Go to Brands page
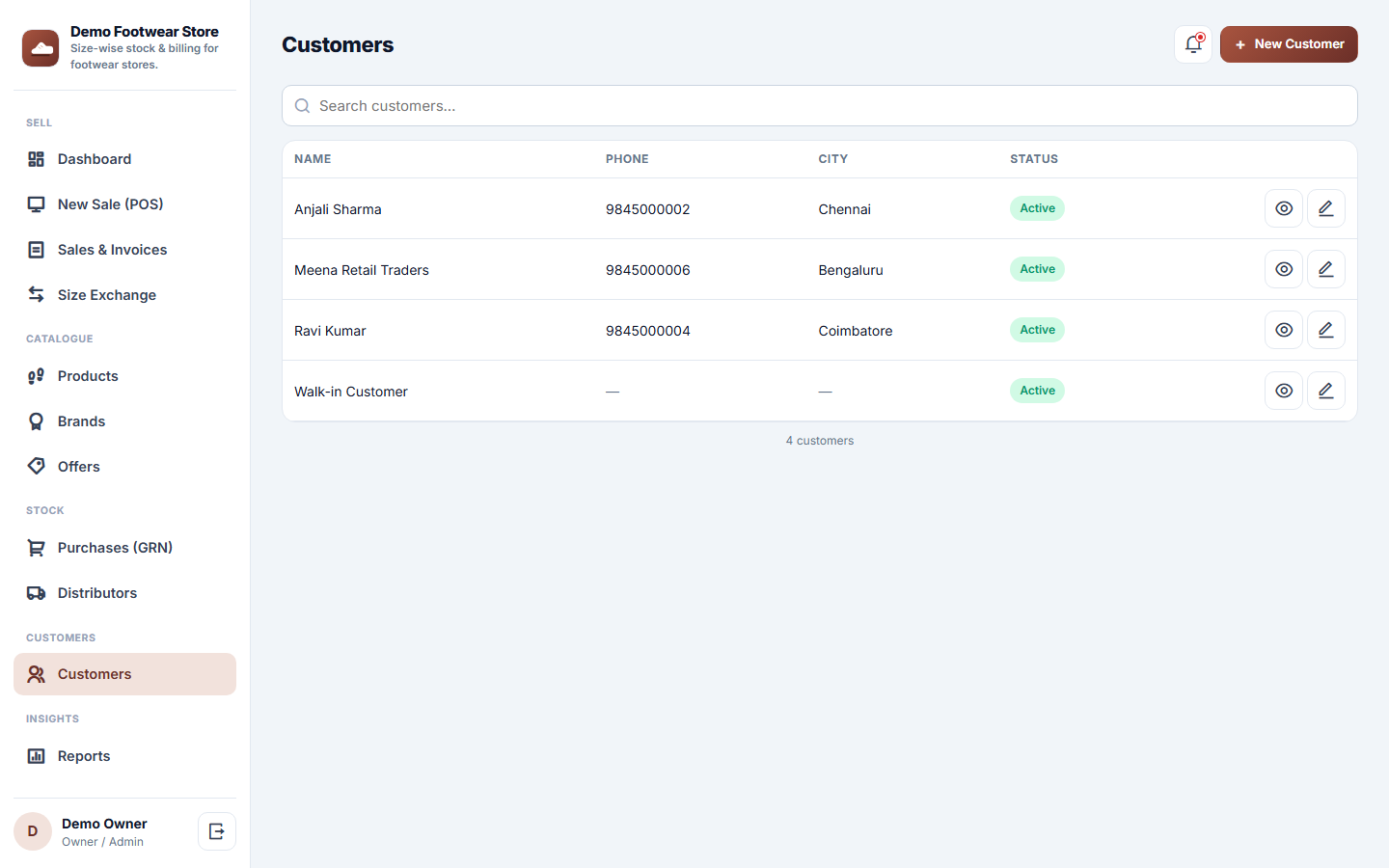The width and height of the screenshot is (1389, 868). click(x=124, y=421)
